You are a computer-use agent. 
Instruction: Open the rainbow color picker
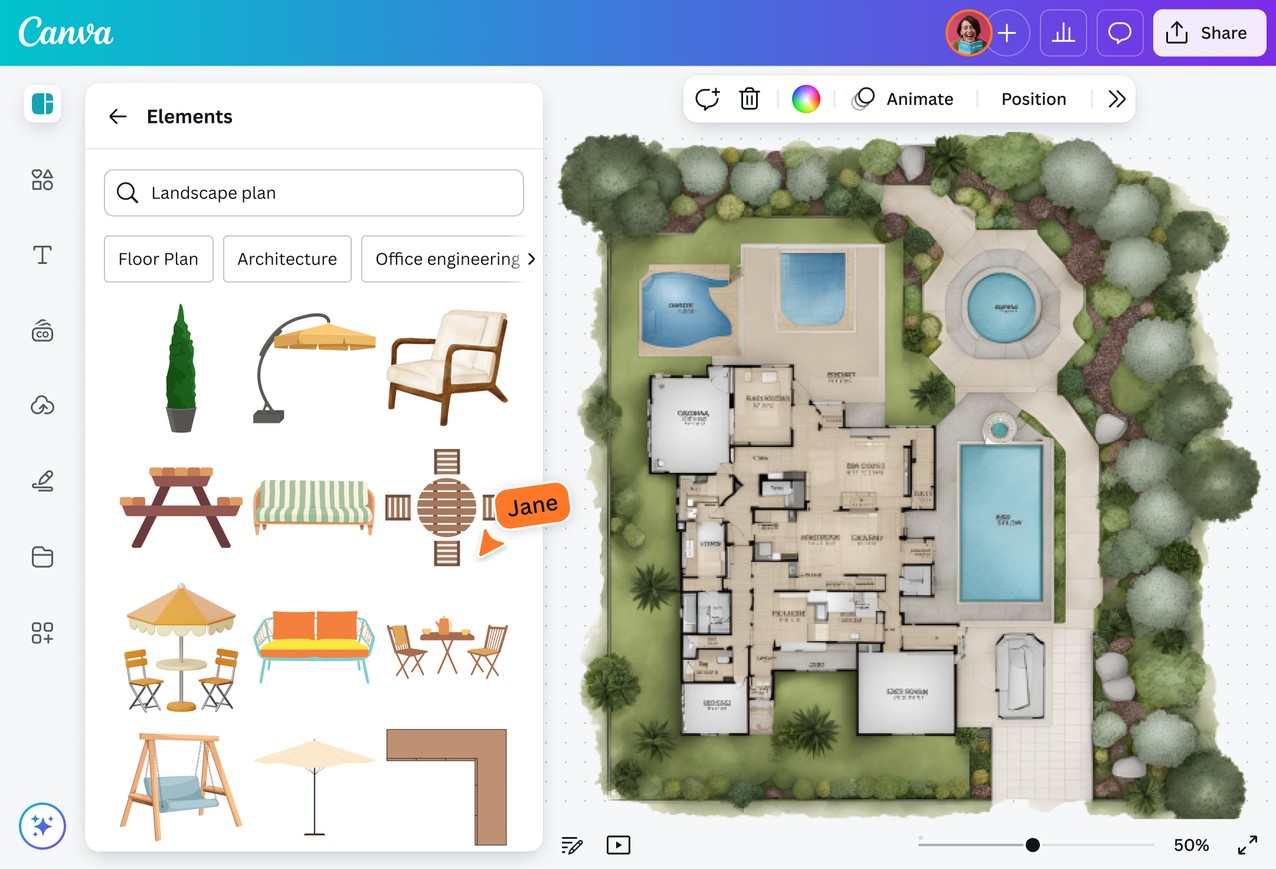[806, 99]
